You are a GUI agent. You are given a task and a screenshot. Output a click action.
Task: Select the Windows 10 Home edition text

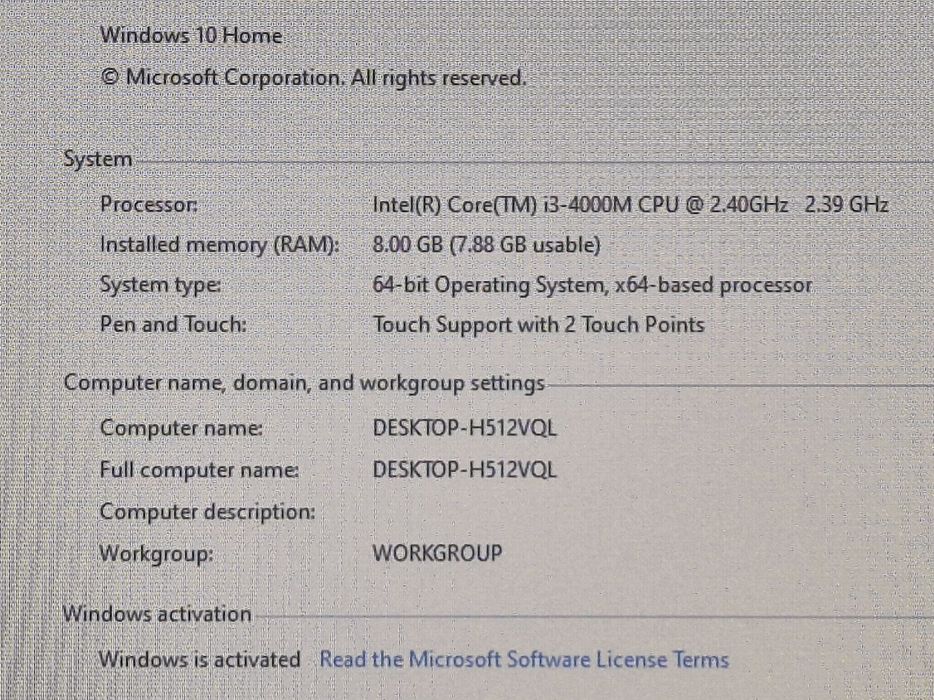point(191,35)
